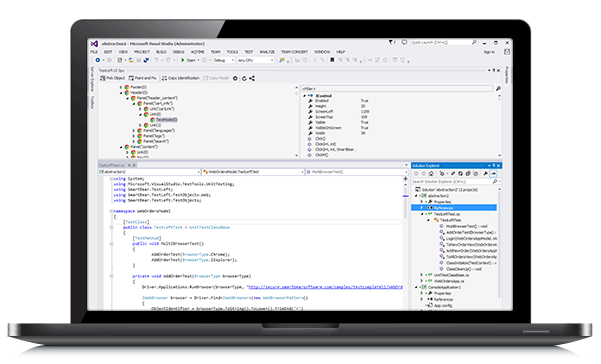Open the PROJECT menu
The image size is (601, 364).
(142, 52)
